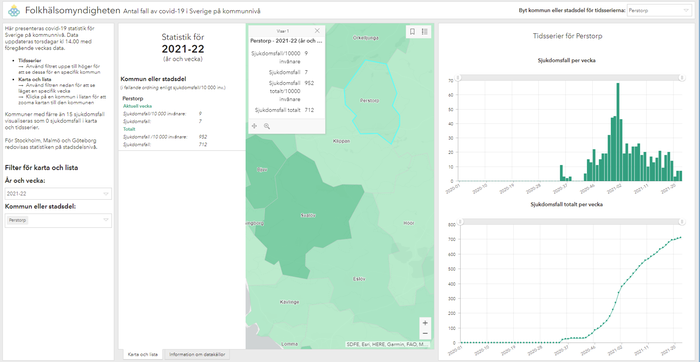Click the pan icon in popup footer
This screenshot has width=700, height=362.
coord(254,126)
